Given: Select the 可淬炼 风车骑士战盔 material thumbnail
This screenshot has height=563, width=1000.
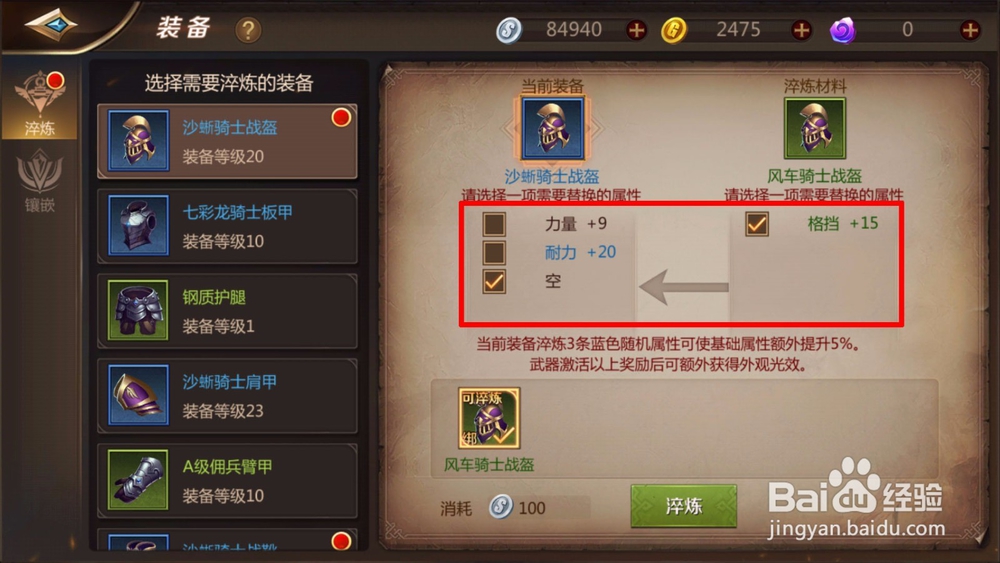Looking at the screenshot, I should point(489,418).
